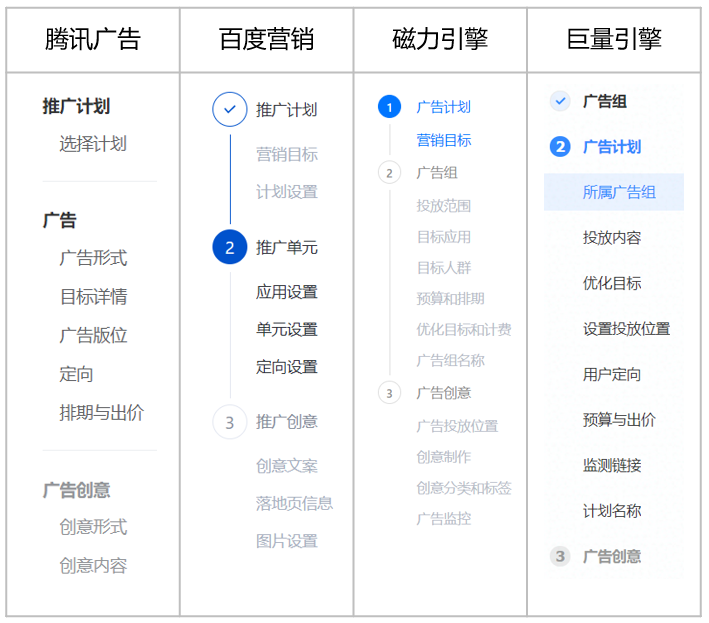Click 创意文案
This screenshot has height=623, width=709.
[287, 466]
